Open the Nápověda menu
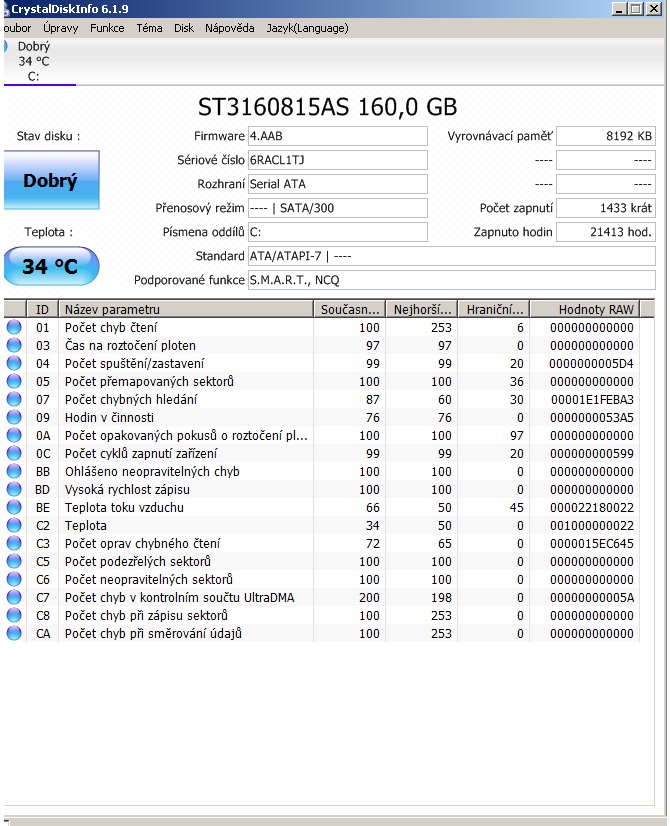 click(x=230, y=28)
